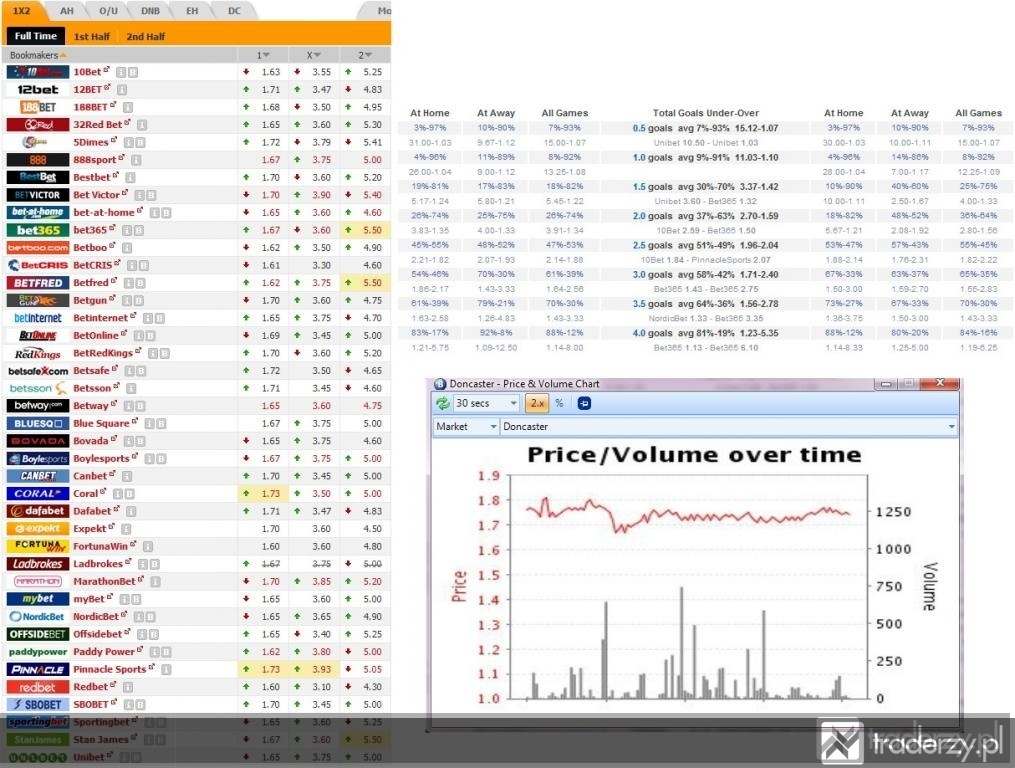Click the Betway logo
Screen dimensions: 1015x768
38,406
